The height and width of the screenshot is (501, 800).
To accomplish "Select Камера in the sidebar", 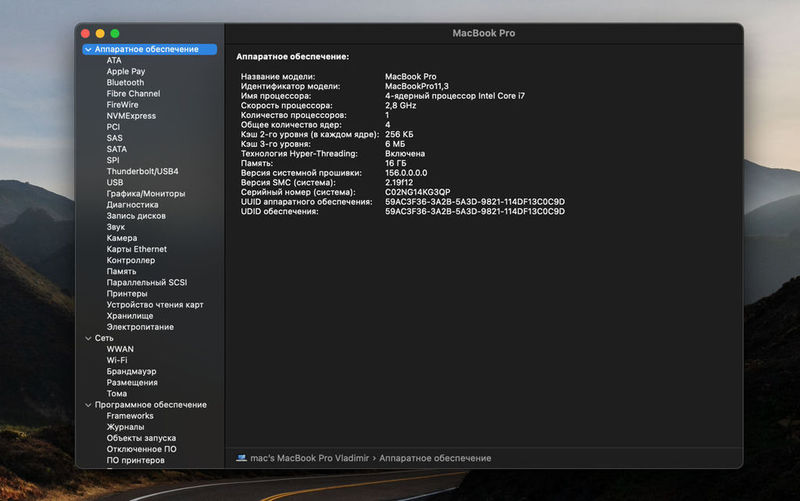I will tap(121, 238).
